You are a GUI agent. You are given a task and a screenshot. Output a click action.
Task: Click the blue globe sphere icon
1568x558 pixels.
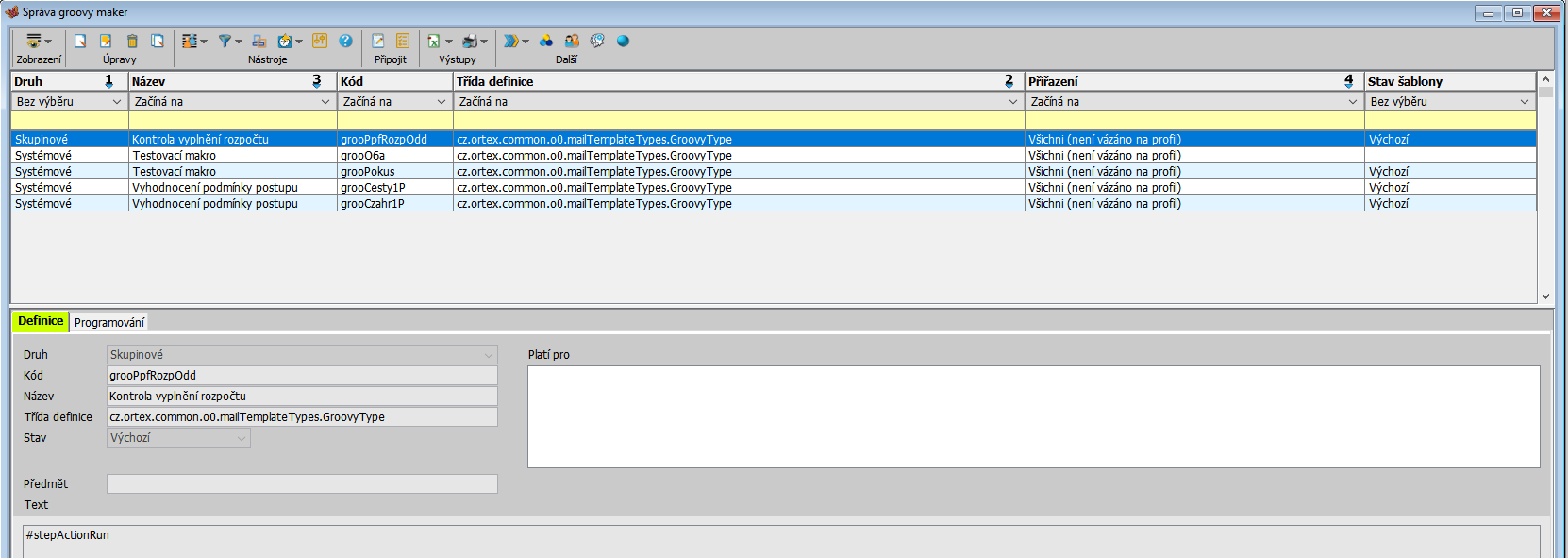click(623, 41)
